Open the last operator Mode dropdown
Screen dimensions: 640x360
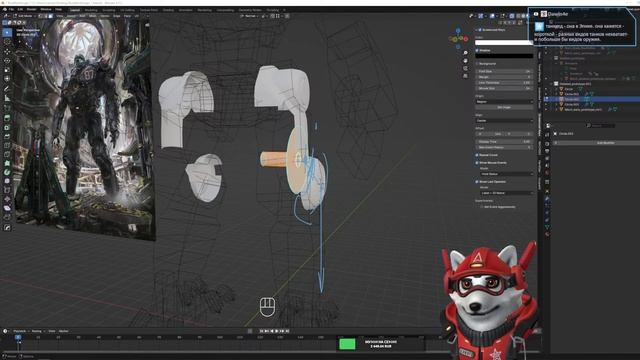click(x=507, y=193)
